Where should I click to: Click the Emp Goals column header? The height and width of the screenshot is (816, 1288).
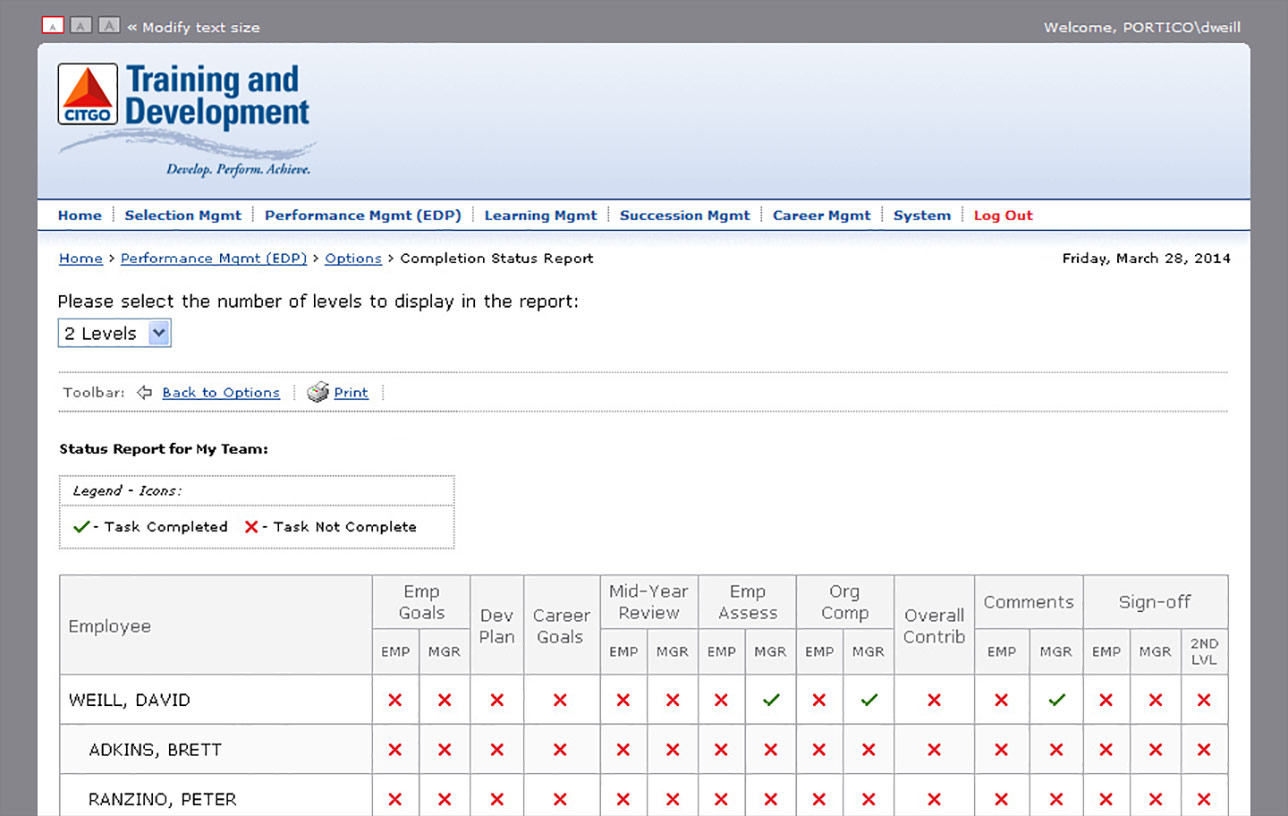[x=421, y=602]
